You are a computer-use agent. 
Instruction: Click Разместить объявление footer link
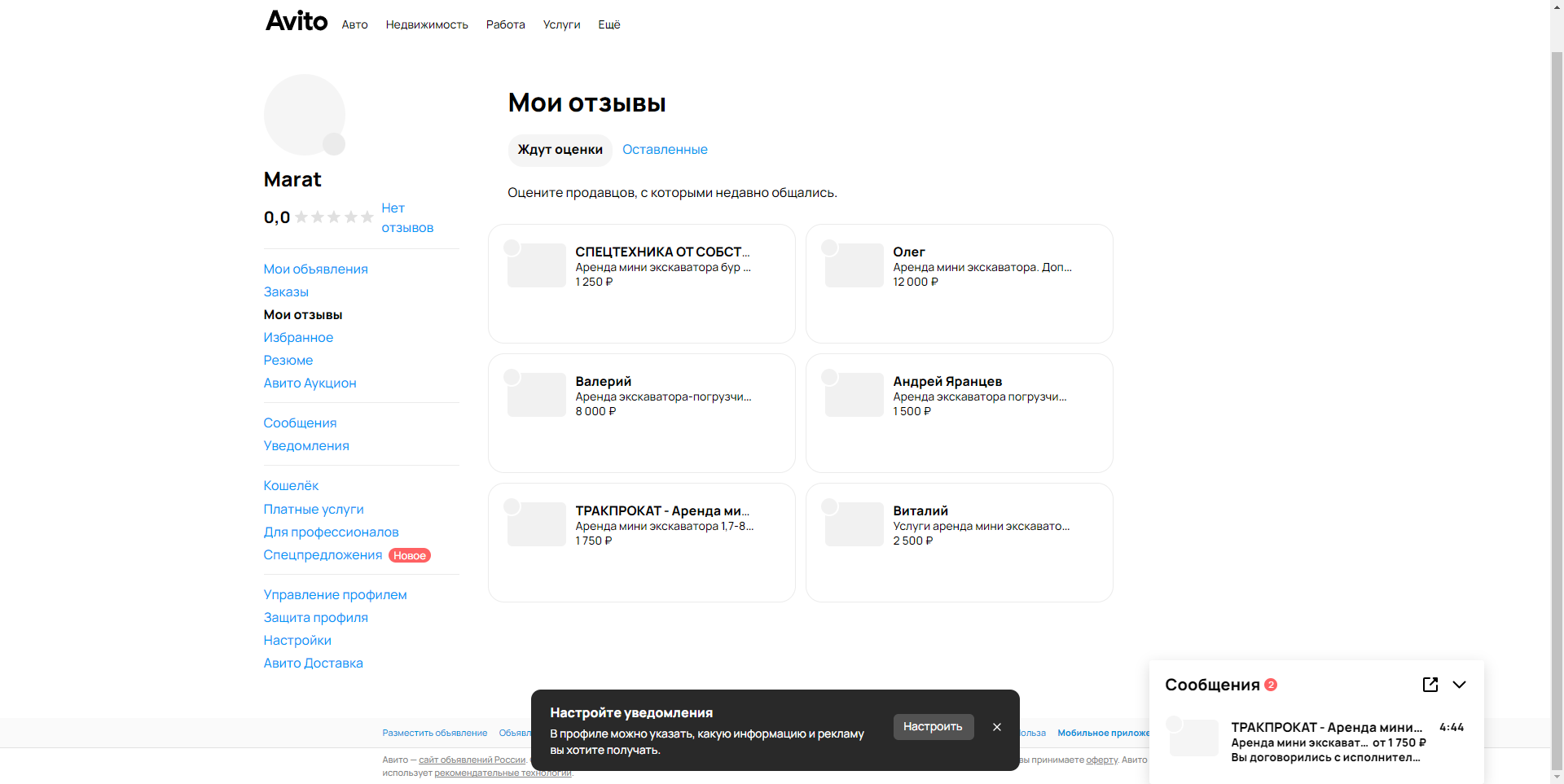tap(435, 733)
